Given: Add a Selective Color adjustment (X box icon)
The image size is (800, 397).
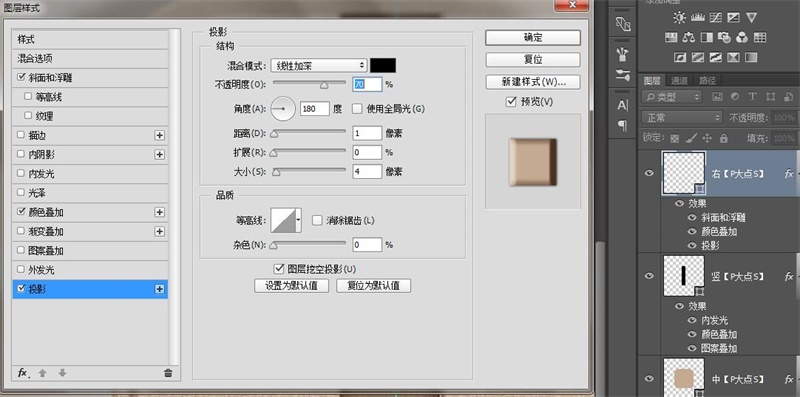Looking at the screenshot, I should coord(733,57).
